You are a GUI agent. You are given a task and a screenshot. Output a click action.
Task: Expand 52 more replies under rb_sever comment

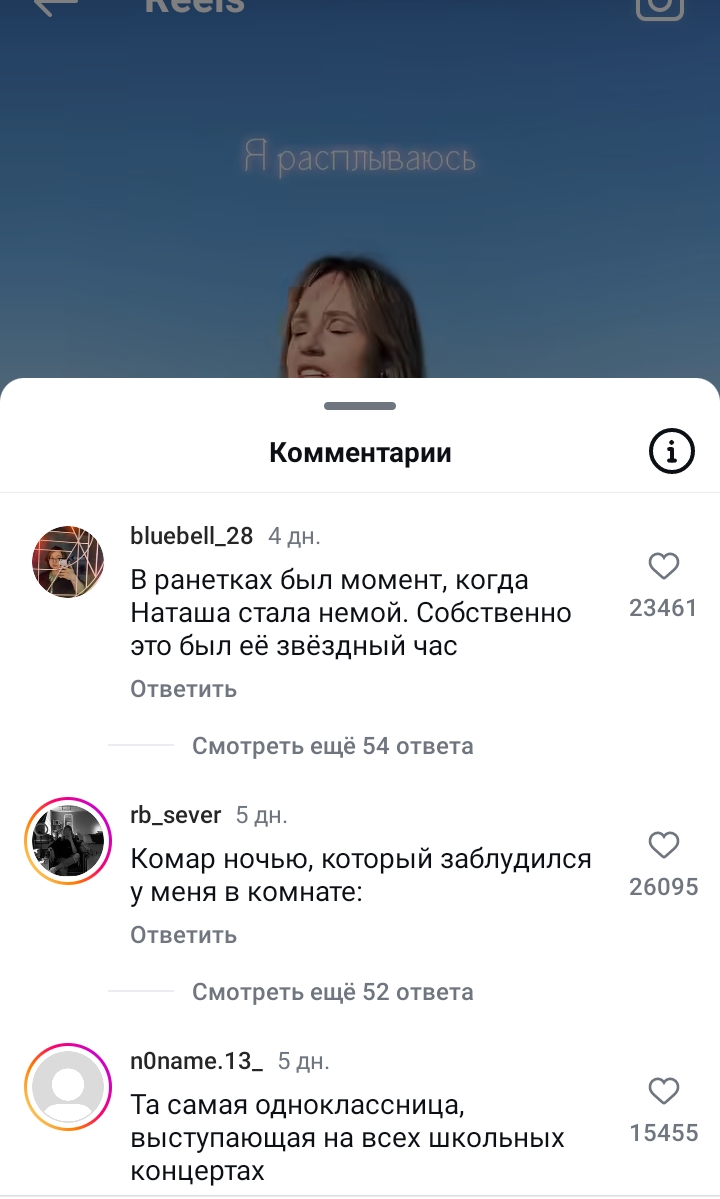point(332,992)
